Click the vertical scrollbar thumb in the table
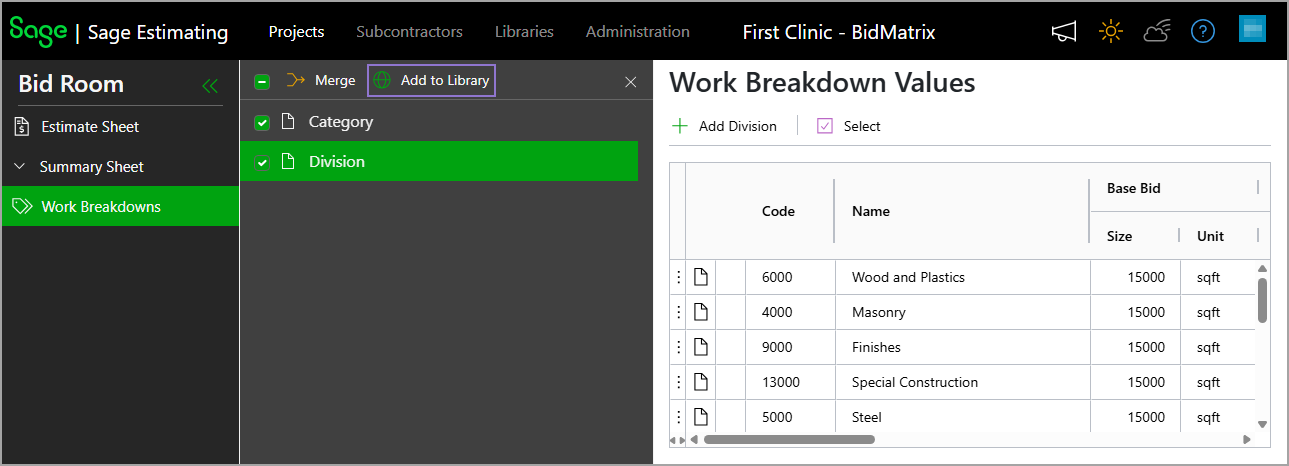Viewport: 1289px width, 466px height. tap(1262, 300)
